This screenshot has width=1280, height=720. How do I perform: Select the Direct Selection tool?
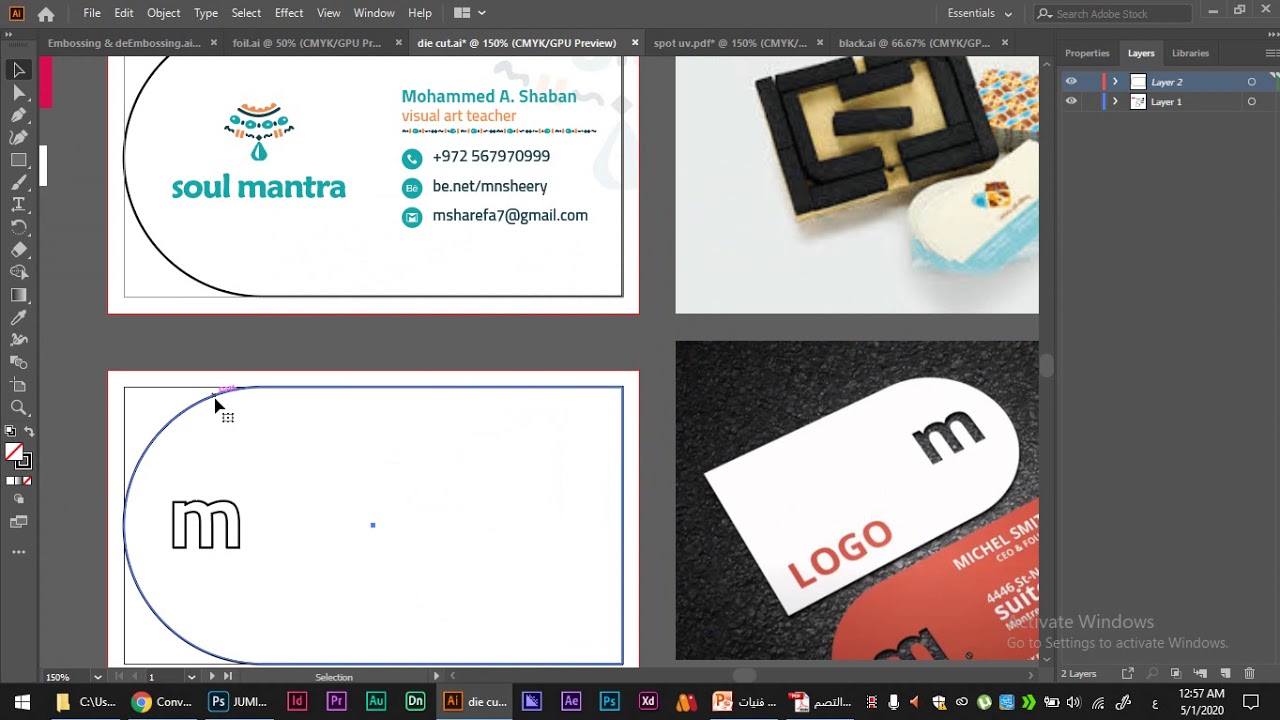coord(19,93)
